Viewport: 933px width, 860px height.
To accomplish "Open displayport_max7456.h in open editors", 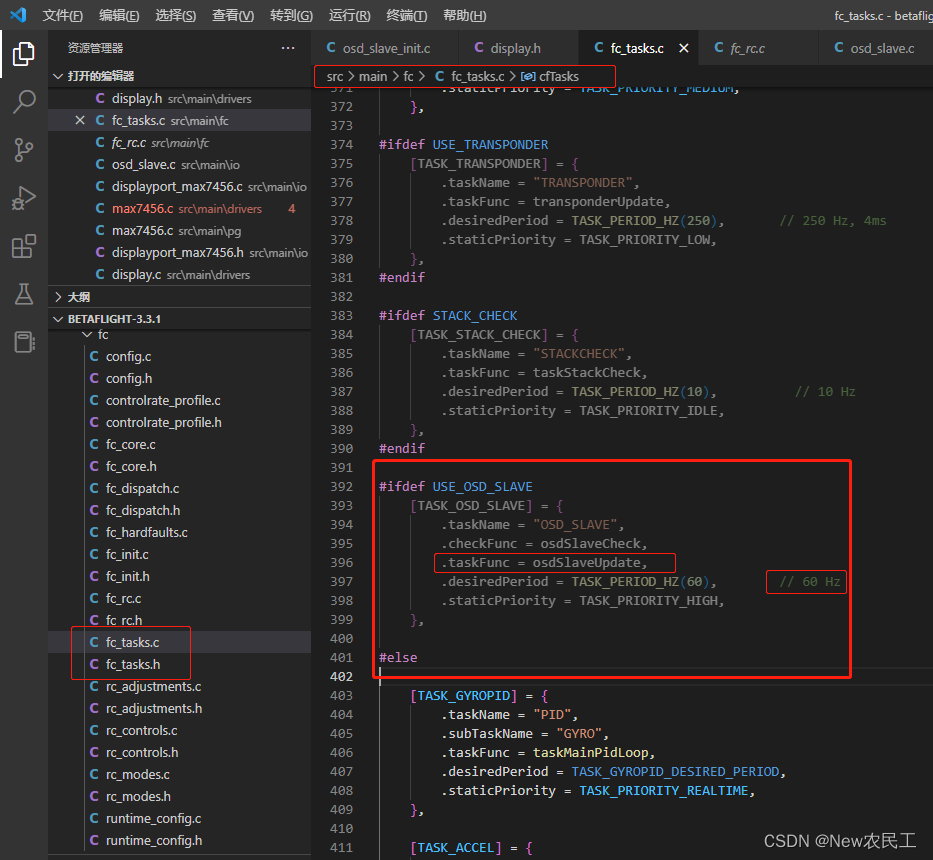I will (180, 253).
